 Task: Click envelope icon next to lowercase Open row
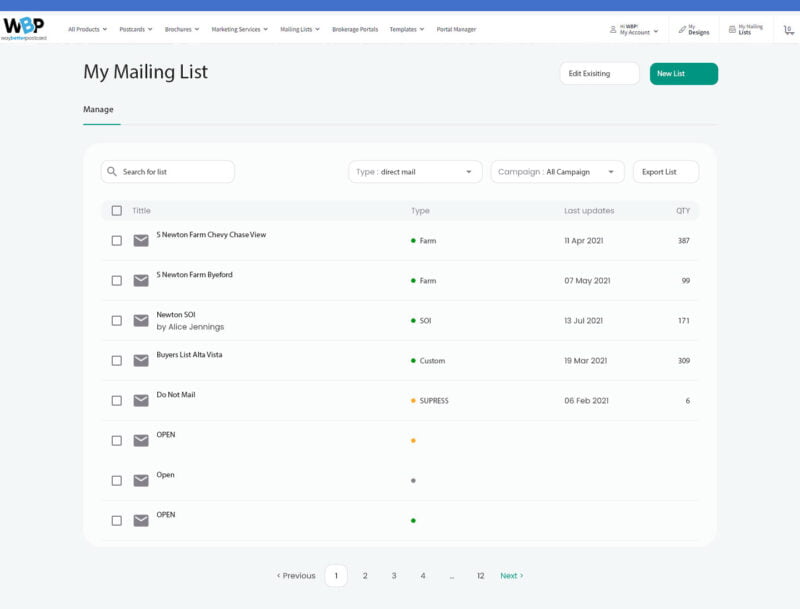pyautogui.click(x=141, y=480)
